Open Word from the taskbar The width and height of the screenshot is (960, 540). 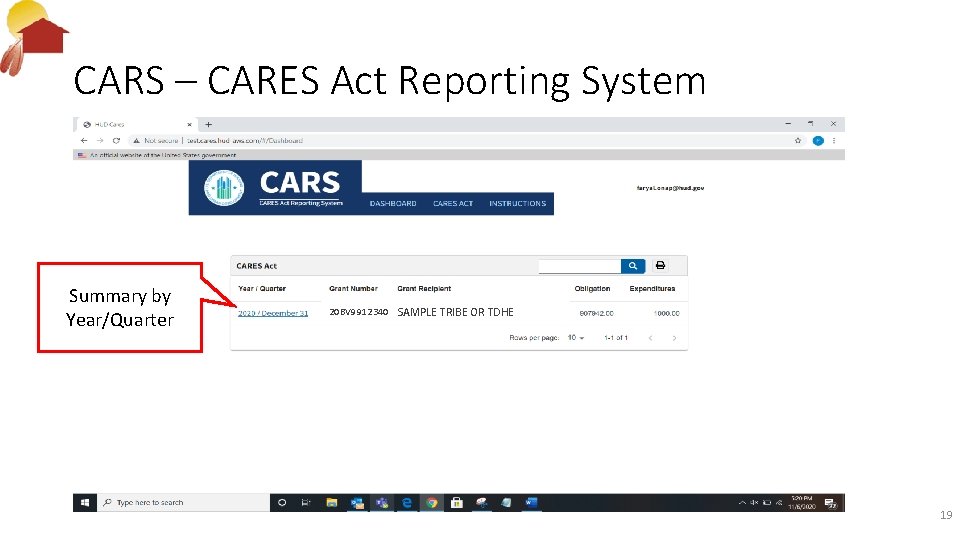coord(531,503)
